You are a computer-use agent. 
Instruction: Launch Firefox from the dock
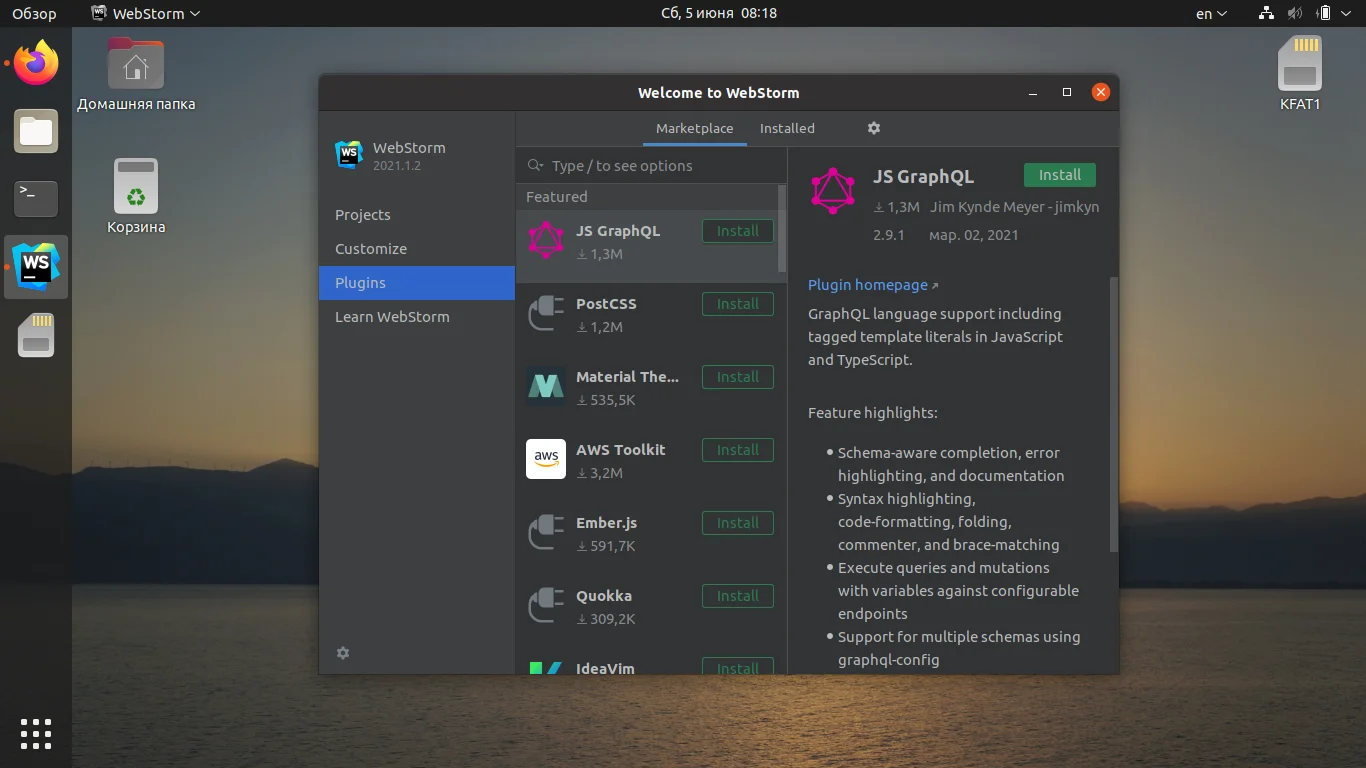pyautogui.click(x=35, y=62)
